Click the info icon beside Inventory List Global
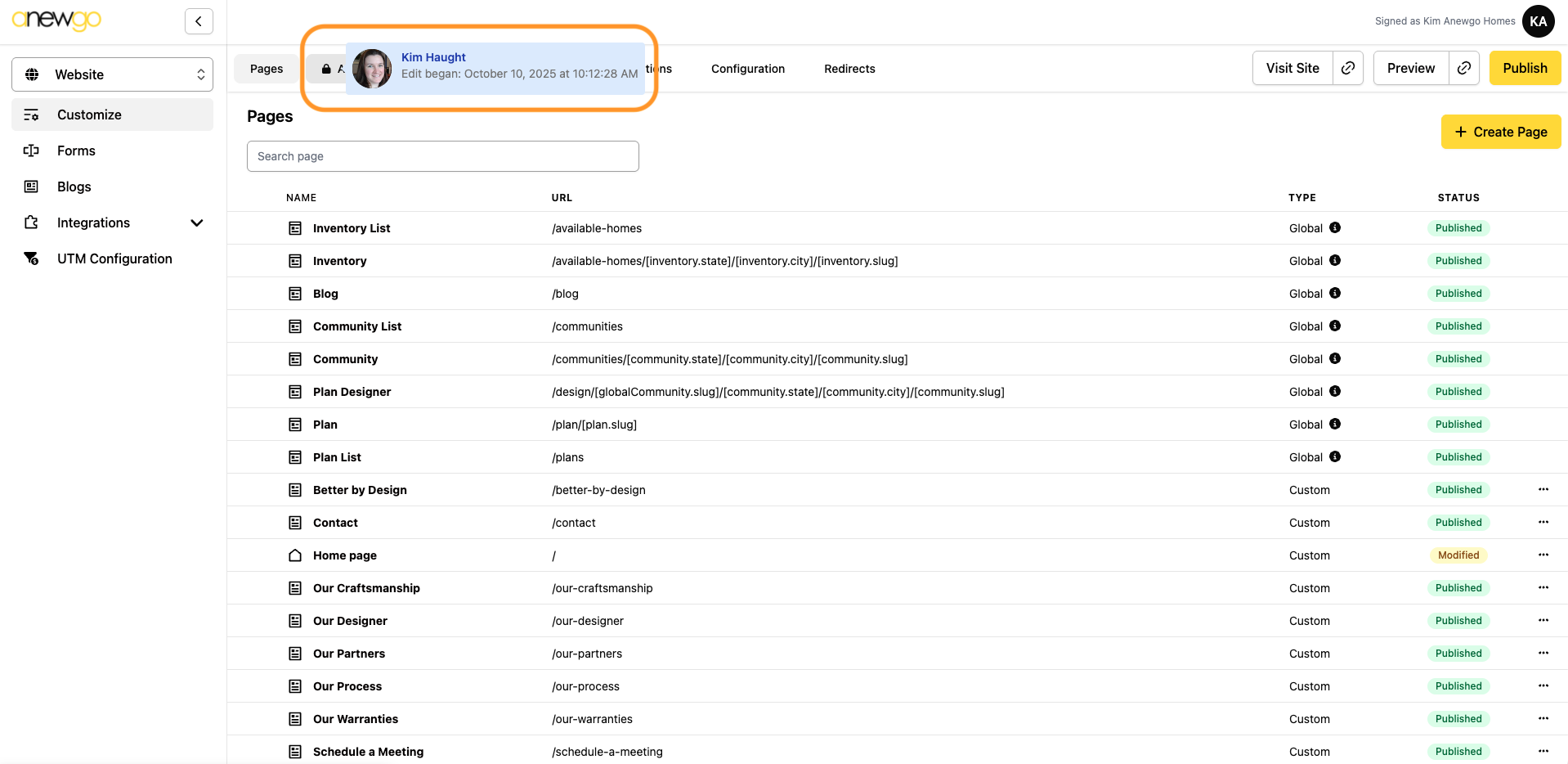 [x=1335, y=227]
